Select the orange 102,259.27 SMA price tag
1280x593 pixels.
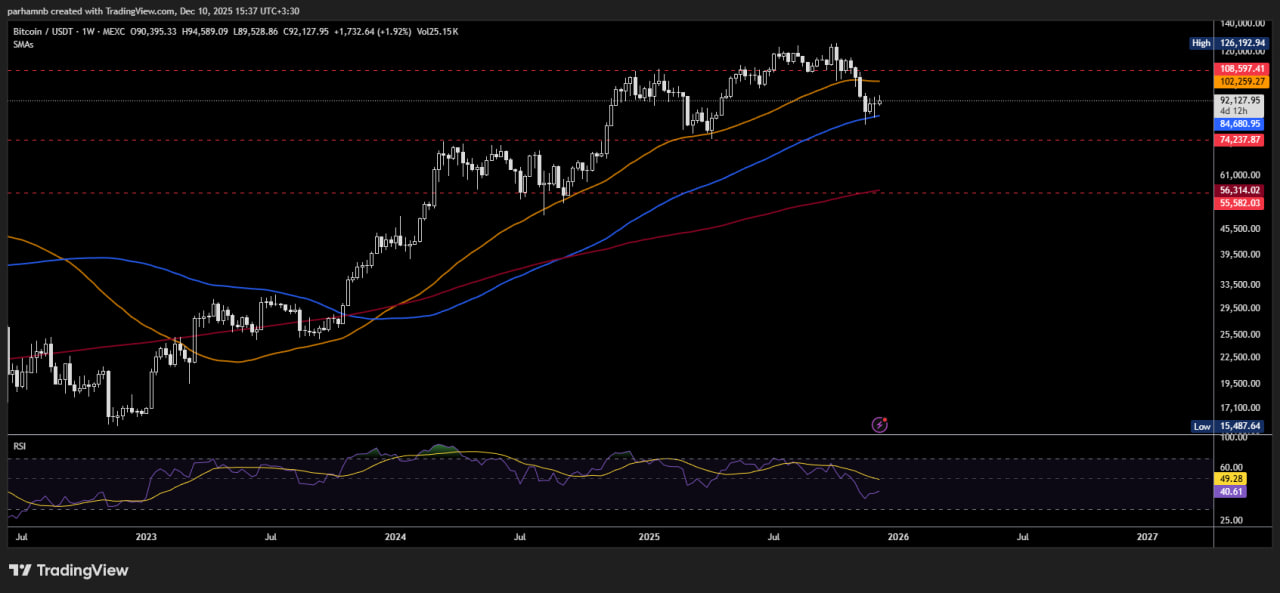pos(1241,81)
